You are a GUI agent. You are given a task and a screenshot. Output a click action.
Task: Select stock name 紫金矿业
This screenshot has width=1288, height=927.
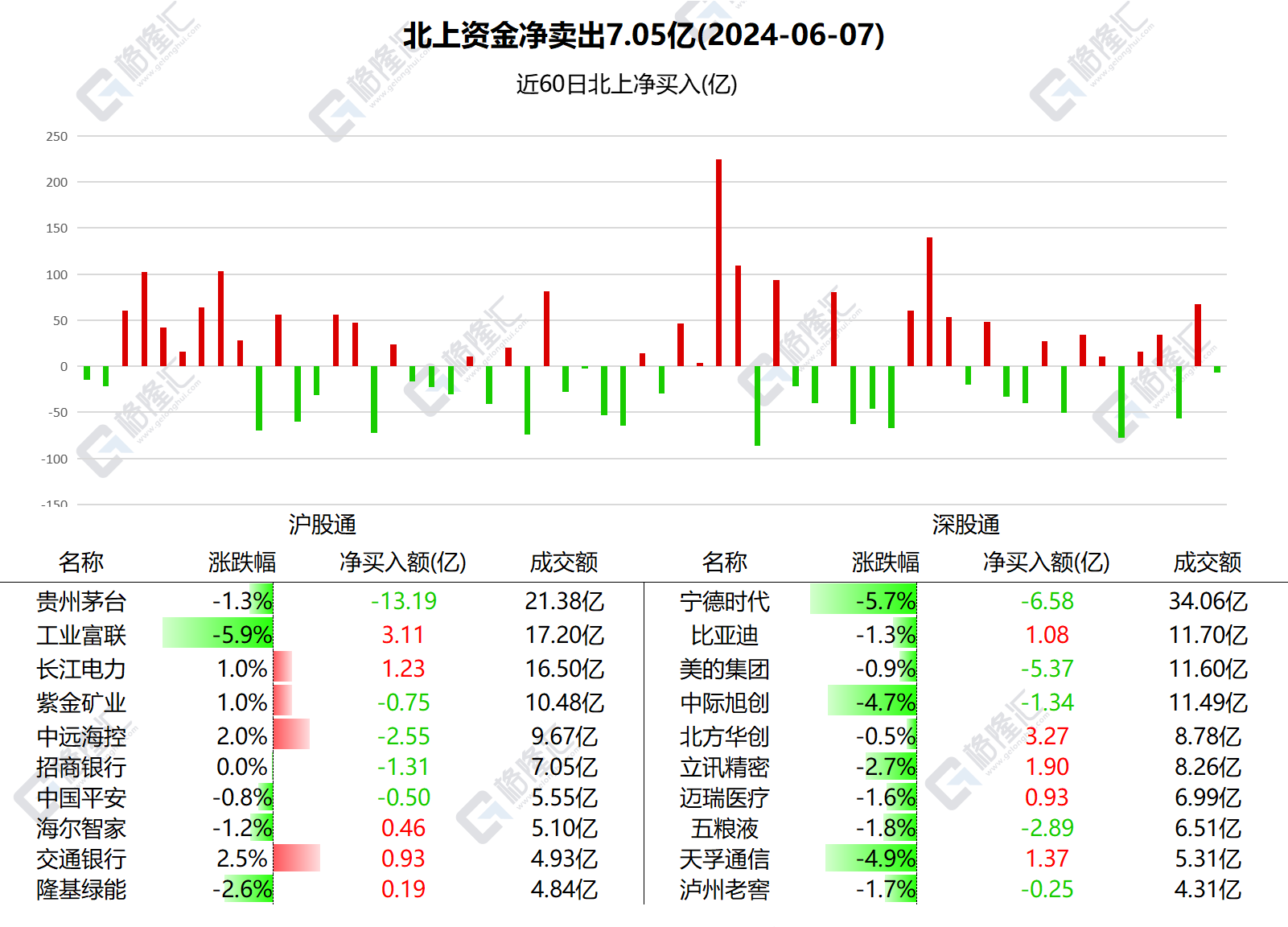coord(81,702)
